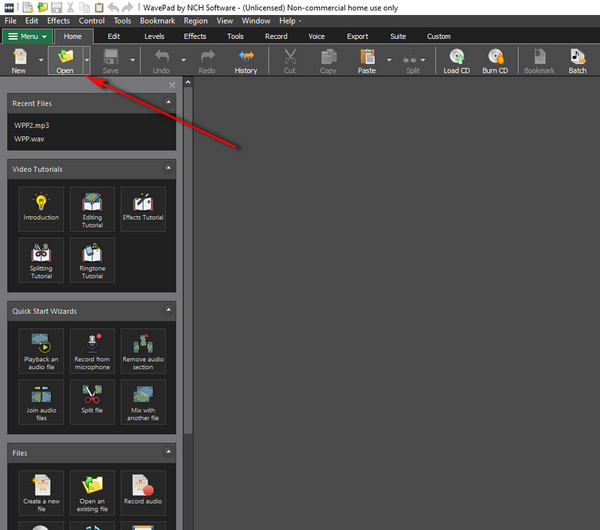This screenshot has width=600, height=530.
Task: Open the Ringtone Tutorial
Action: pos(92,260)
